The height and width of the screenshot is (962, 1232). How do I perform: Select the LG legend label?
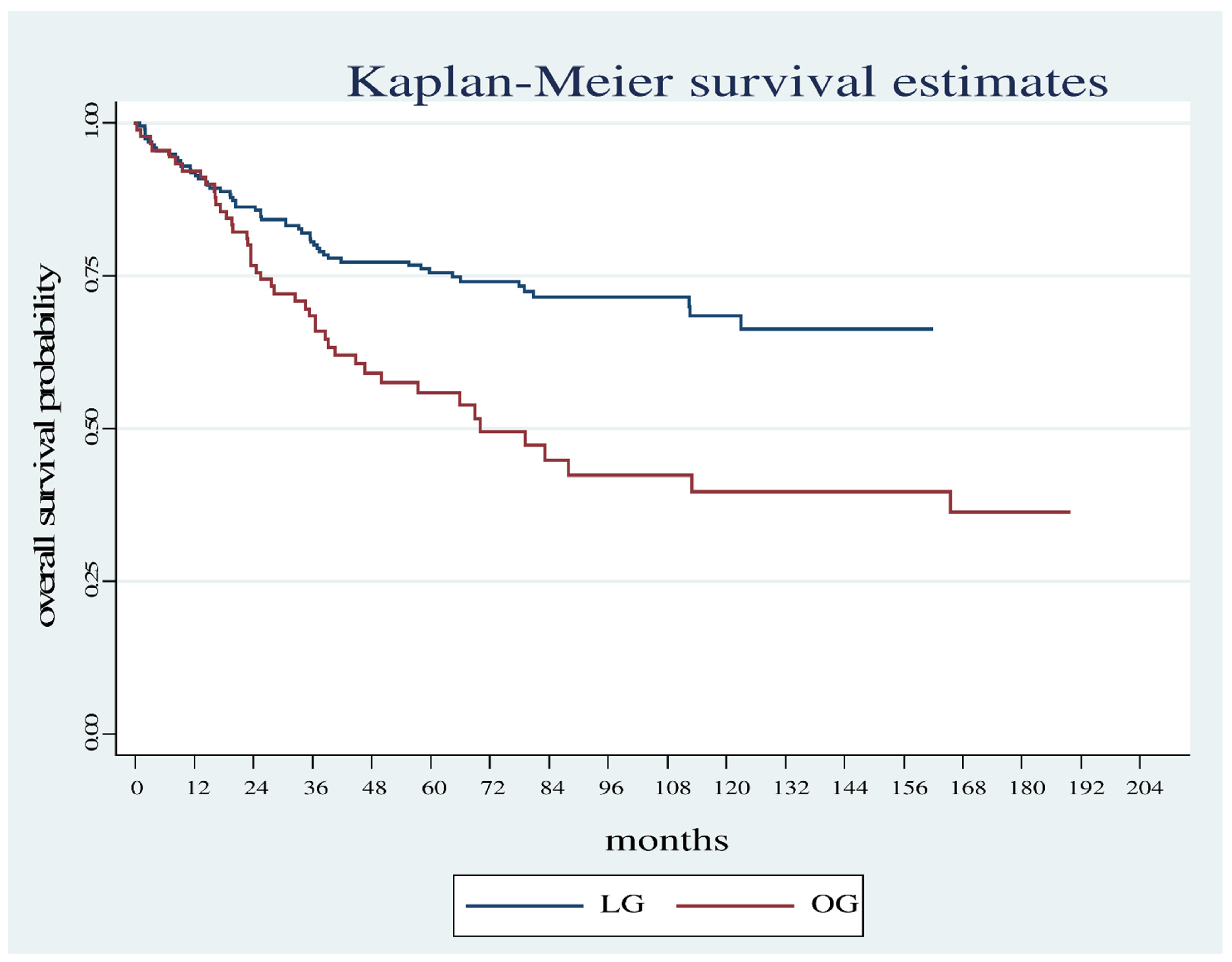click(x=622, y=904)
